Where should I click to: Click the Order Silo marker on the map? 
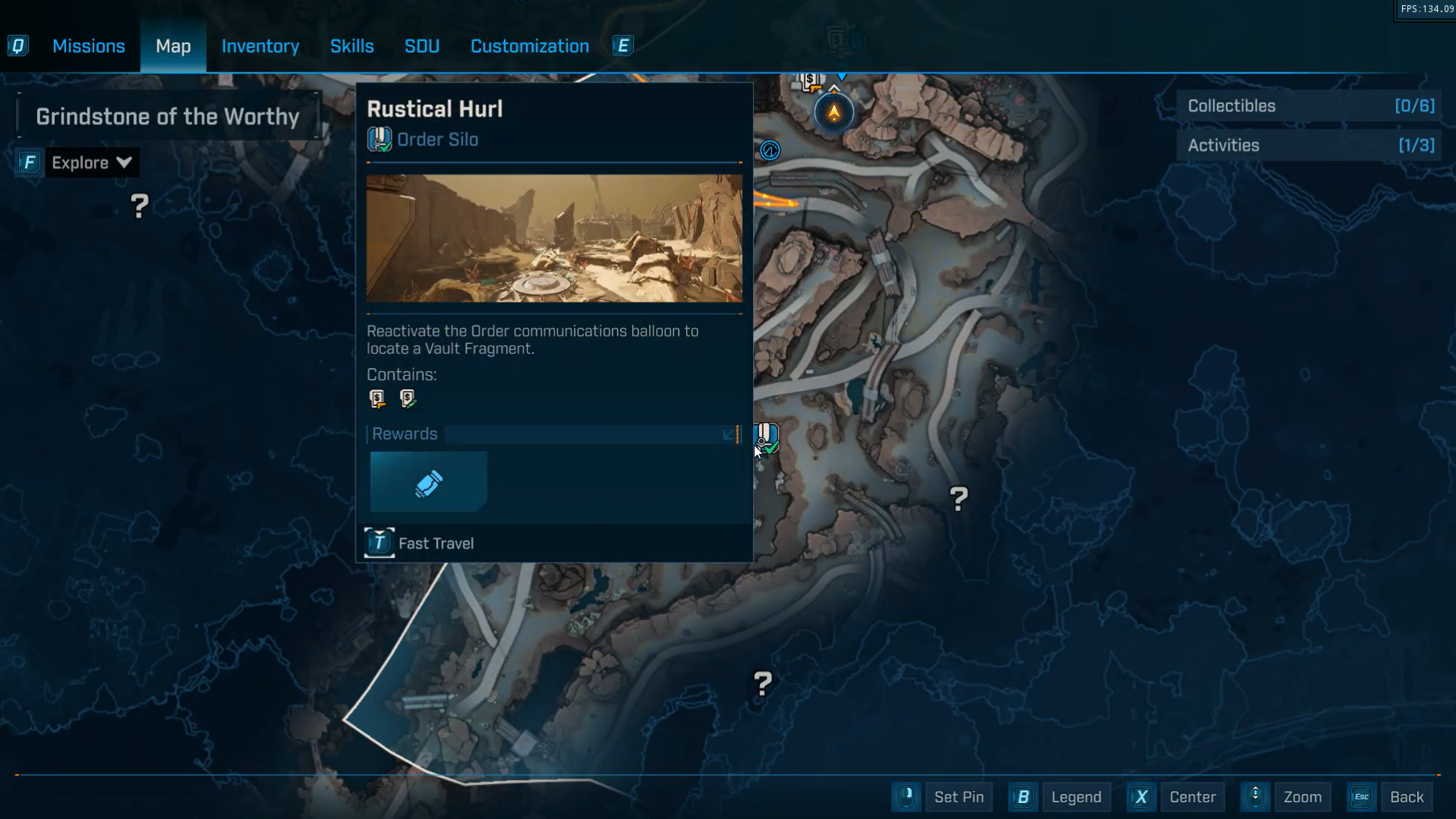tap(767, 437)
